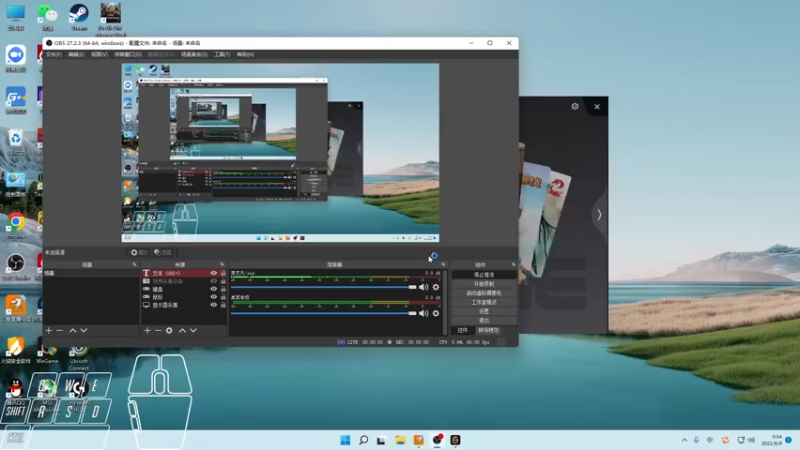
Task: Switch to the 转场特效 (scene transitions) tab
Action: (x=488, y=331)
